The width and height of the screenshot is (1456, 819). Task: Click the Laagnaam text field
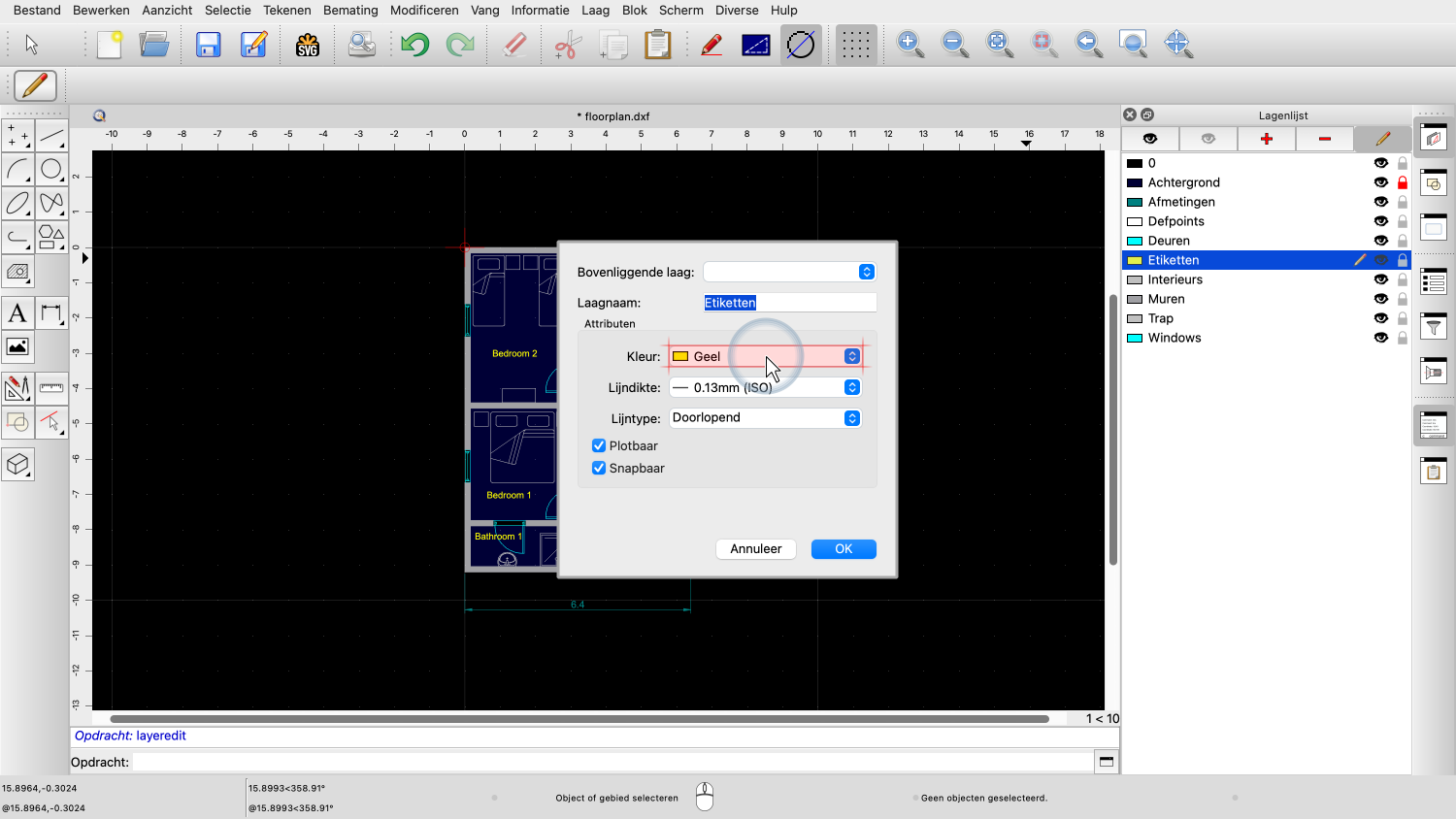789,303
